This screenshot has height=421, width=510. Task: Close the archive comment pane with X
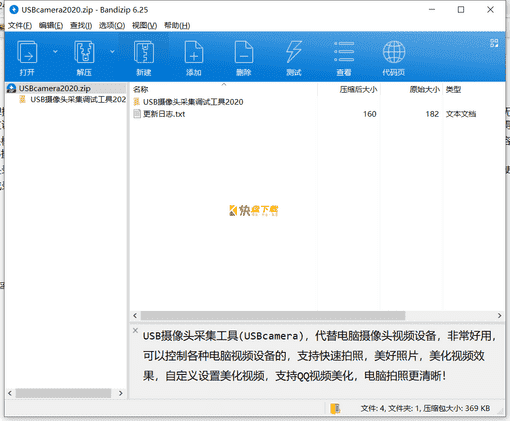135,330
